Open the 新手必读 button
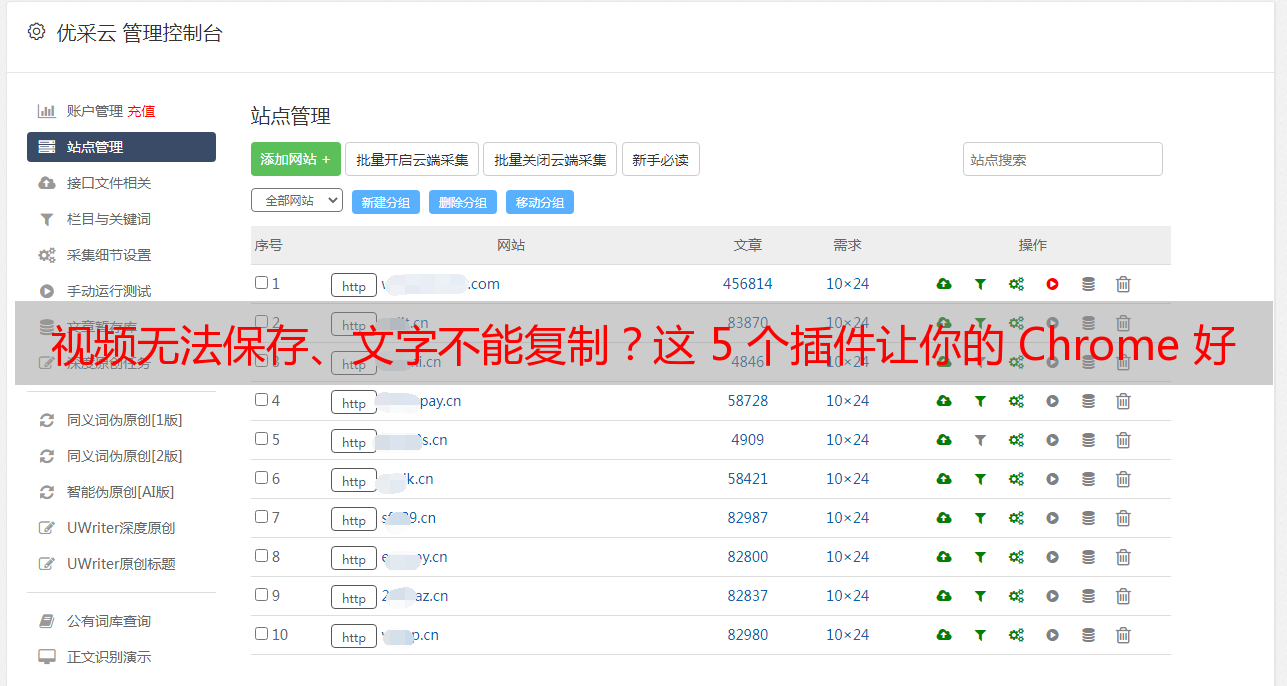1287x686 pixels. (661, 159)
